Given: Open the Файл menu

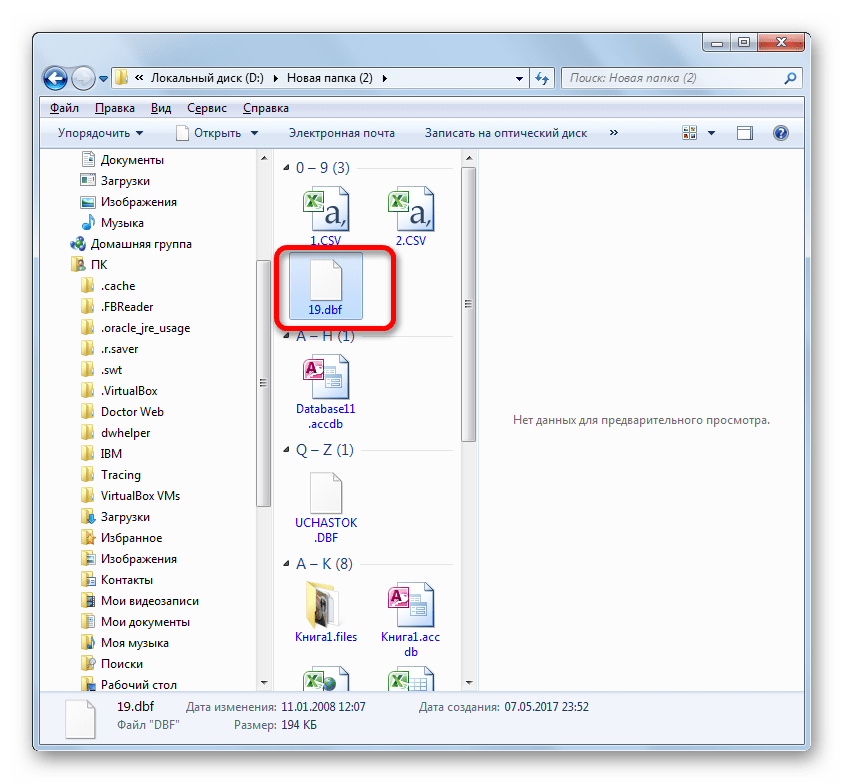Looking at the screenshot, I should pos(64,108).
